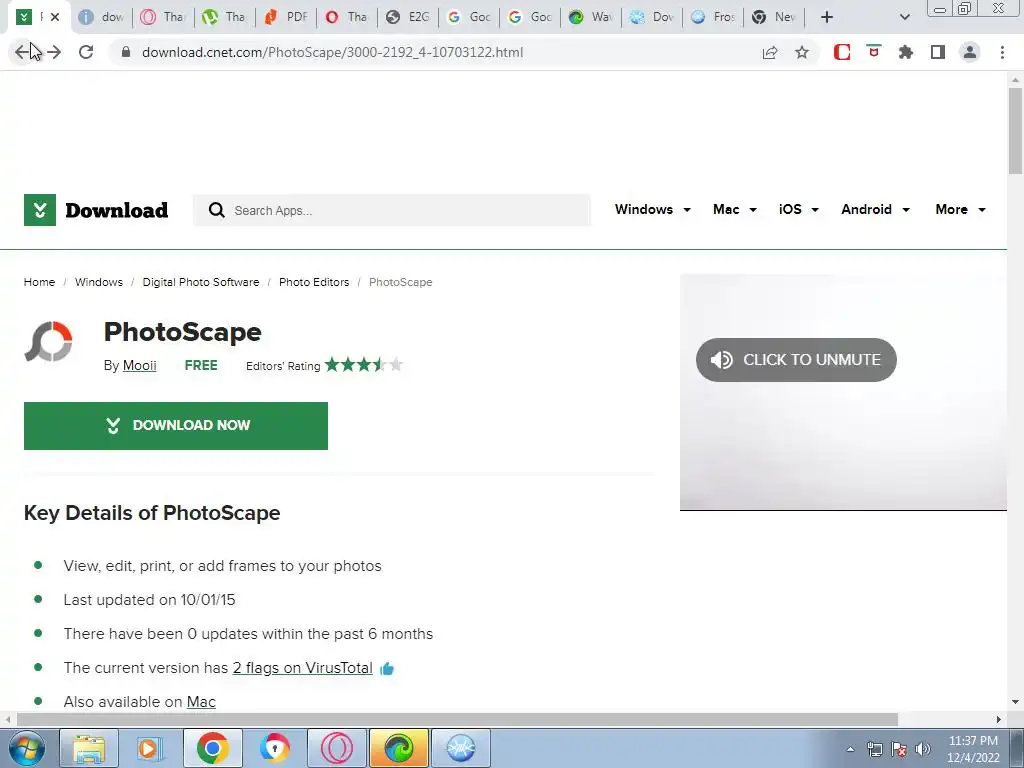Open the Chrome profile avatar
1024x768 pixels.
pyautogui.click(x=970, y=52)
